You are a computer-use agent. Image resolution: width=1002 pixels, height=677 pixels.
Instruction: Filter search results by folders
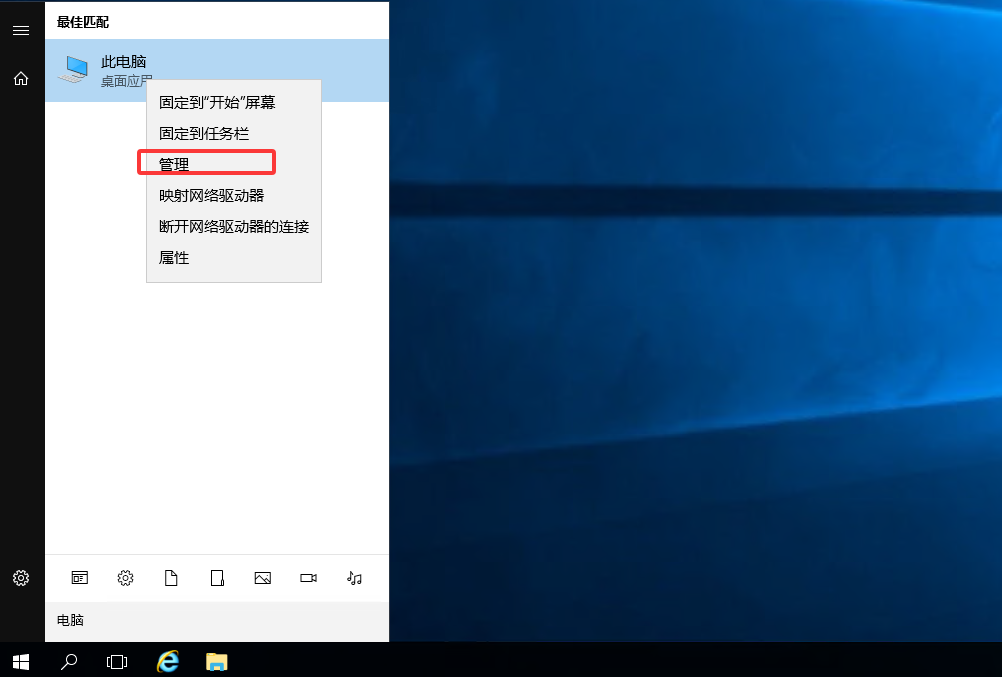click(217, 578)
